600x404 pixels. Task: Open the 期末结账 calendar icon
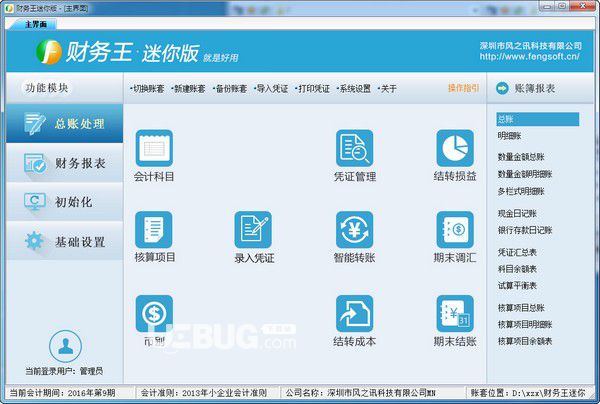455,313
